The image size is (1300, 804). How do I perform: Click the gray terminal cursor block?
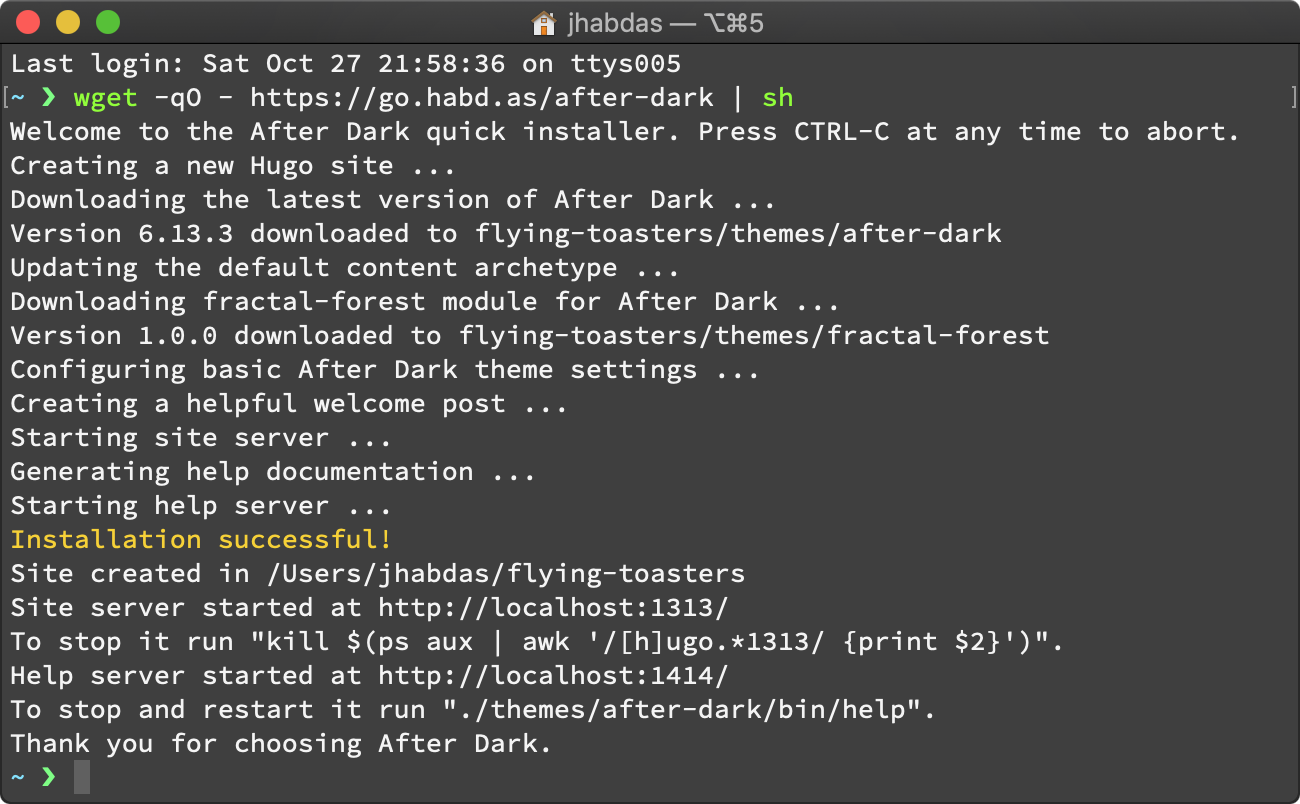pyautogui.click(x=82, y=777)
